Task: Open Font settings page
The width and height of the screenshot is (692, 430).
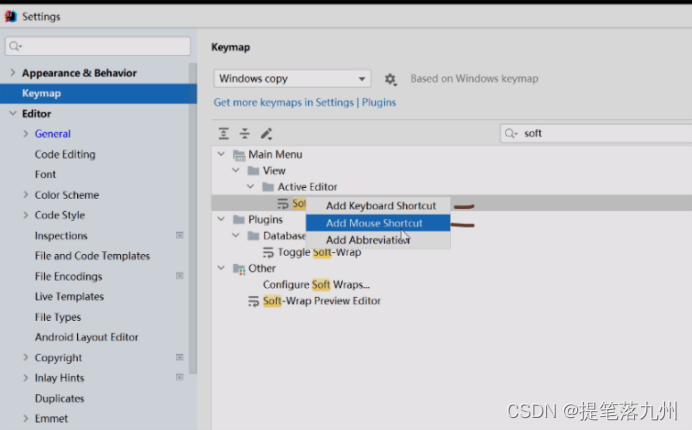Action: click(x=45, y=174)
